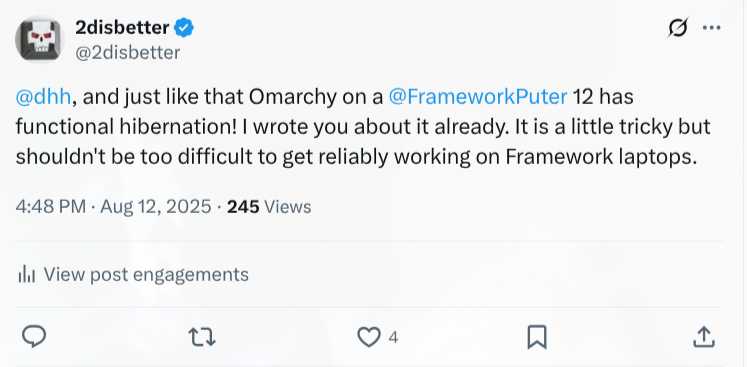747x367 pixels.
Task: Open the @FrameworkPuter mention link
Action: pyautogui.click(x=478, y=97)
